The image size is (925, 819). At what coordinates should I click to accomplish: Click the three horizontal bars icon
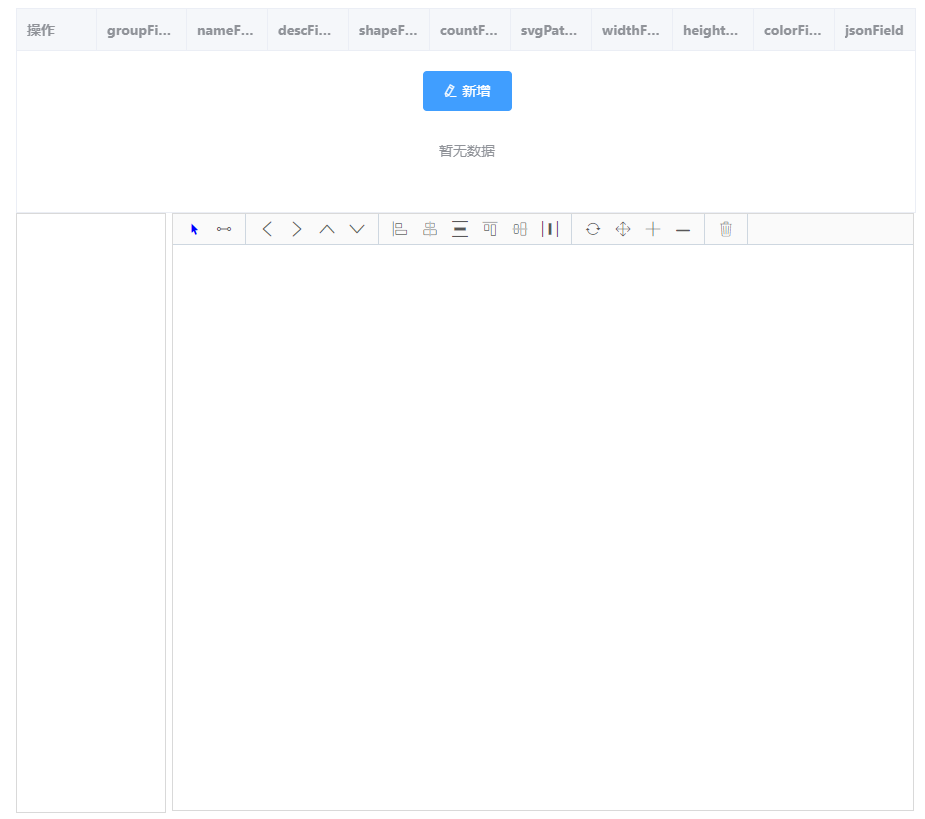(x=460, y=229)
